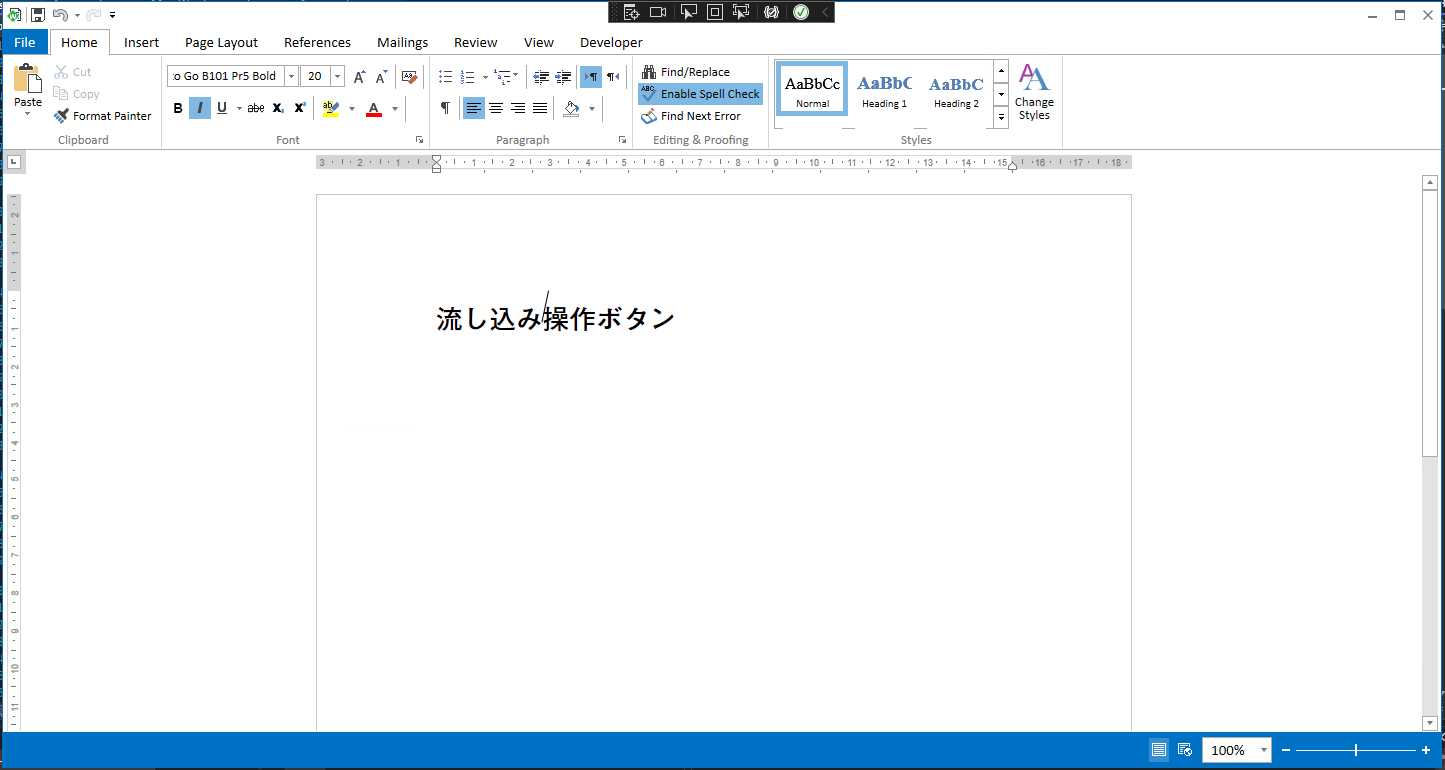Insert a bulleted list
The image size is (1445, 770).
446,77
